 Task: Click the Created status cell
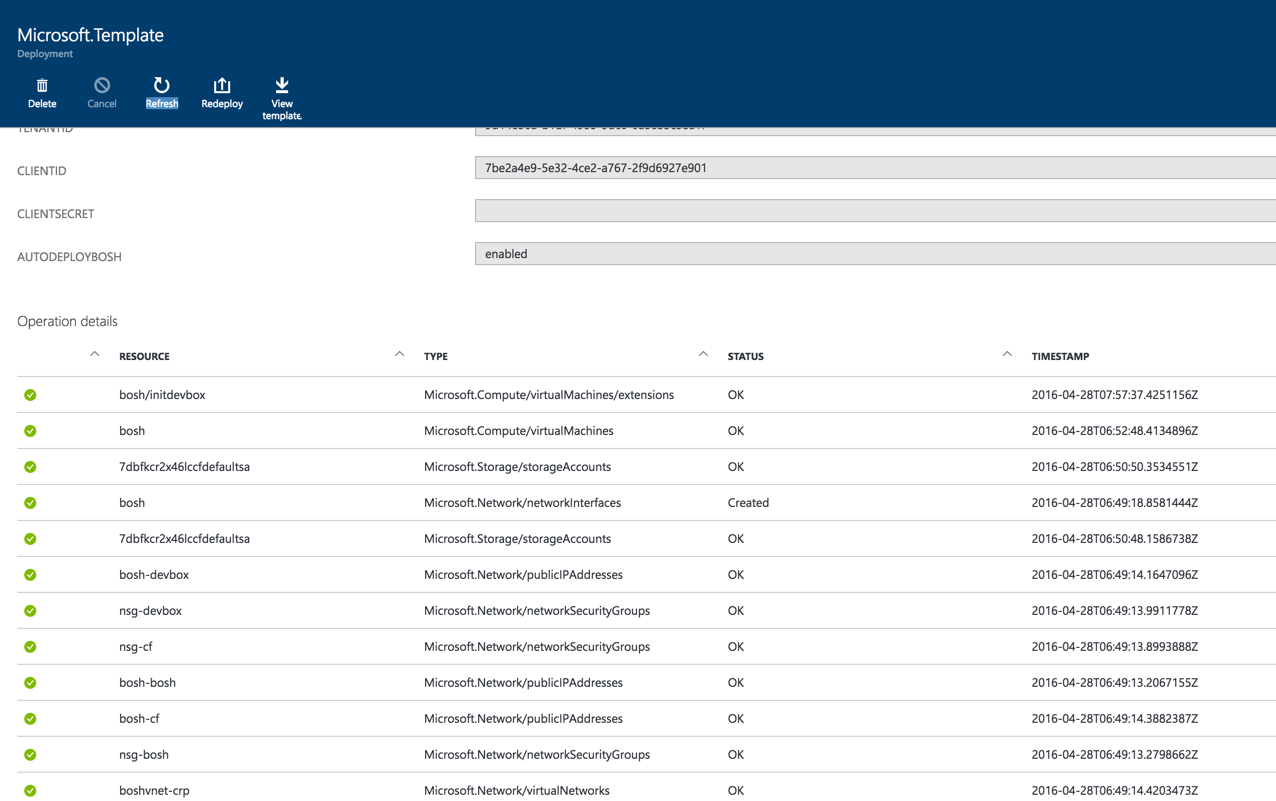click(748, 503)
